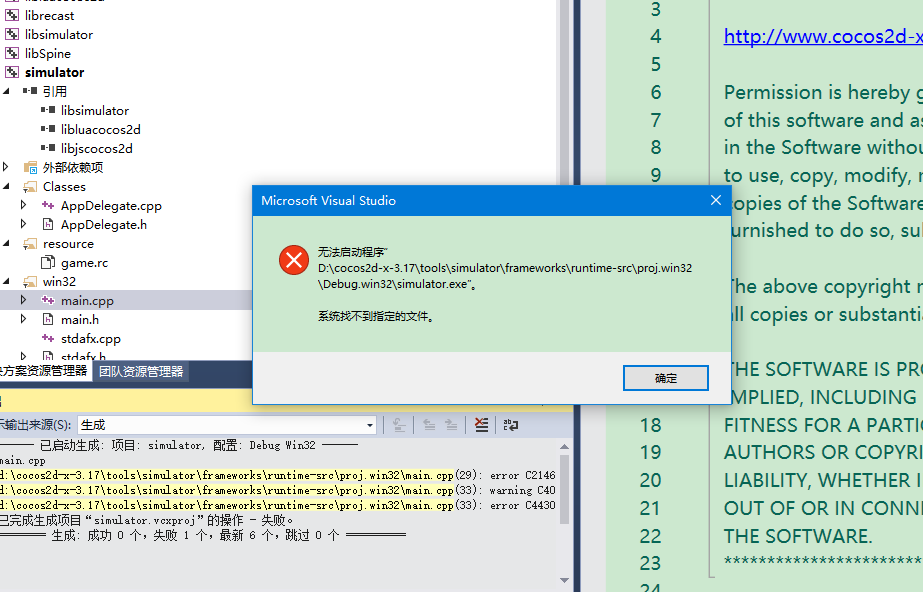This screenshot has height=592, width=923.
Task: Click editor line 22 THE SOFTWARE text
Action: (798, 536)
